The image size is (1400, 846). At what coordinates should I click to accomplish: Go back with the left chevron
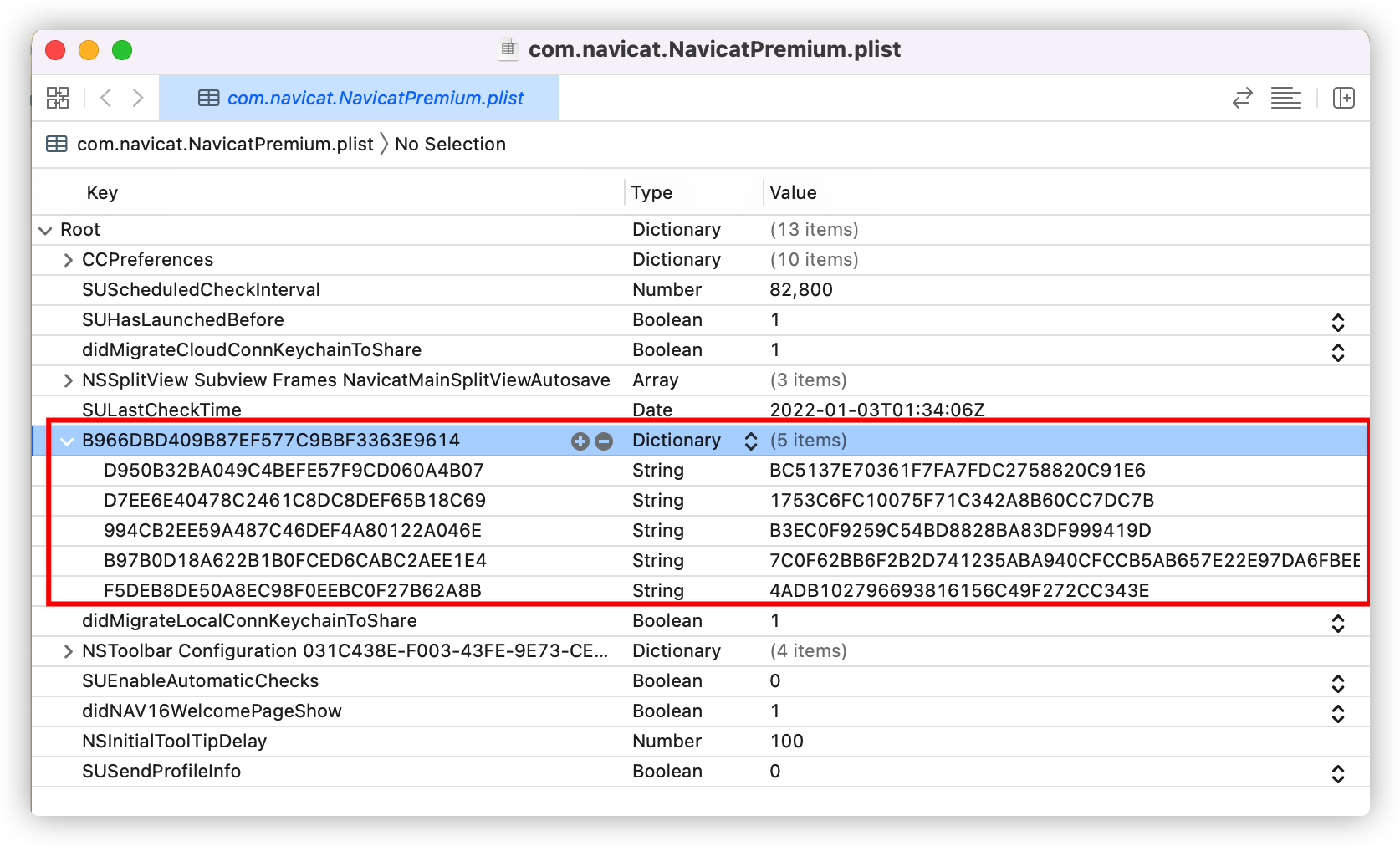pyautogui.click(x=106, y=98)
